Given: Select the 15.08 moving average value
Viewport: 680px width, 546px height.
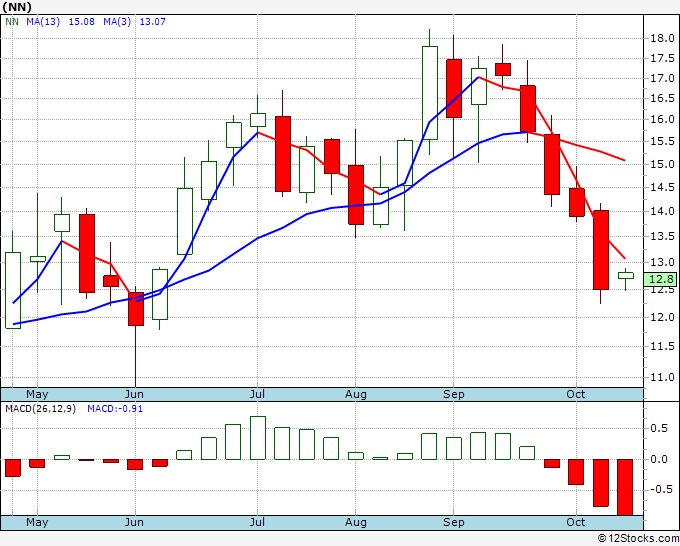Looking at the screenshot, I should coord(82,22).
